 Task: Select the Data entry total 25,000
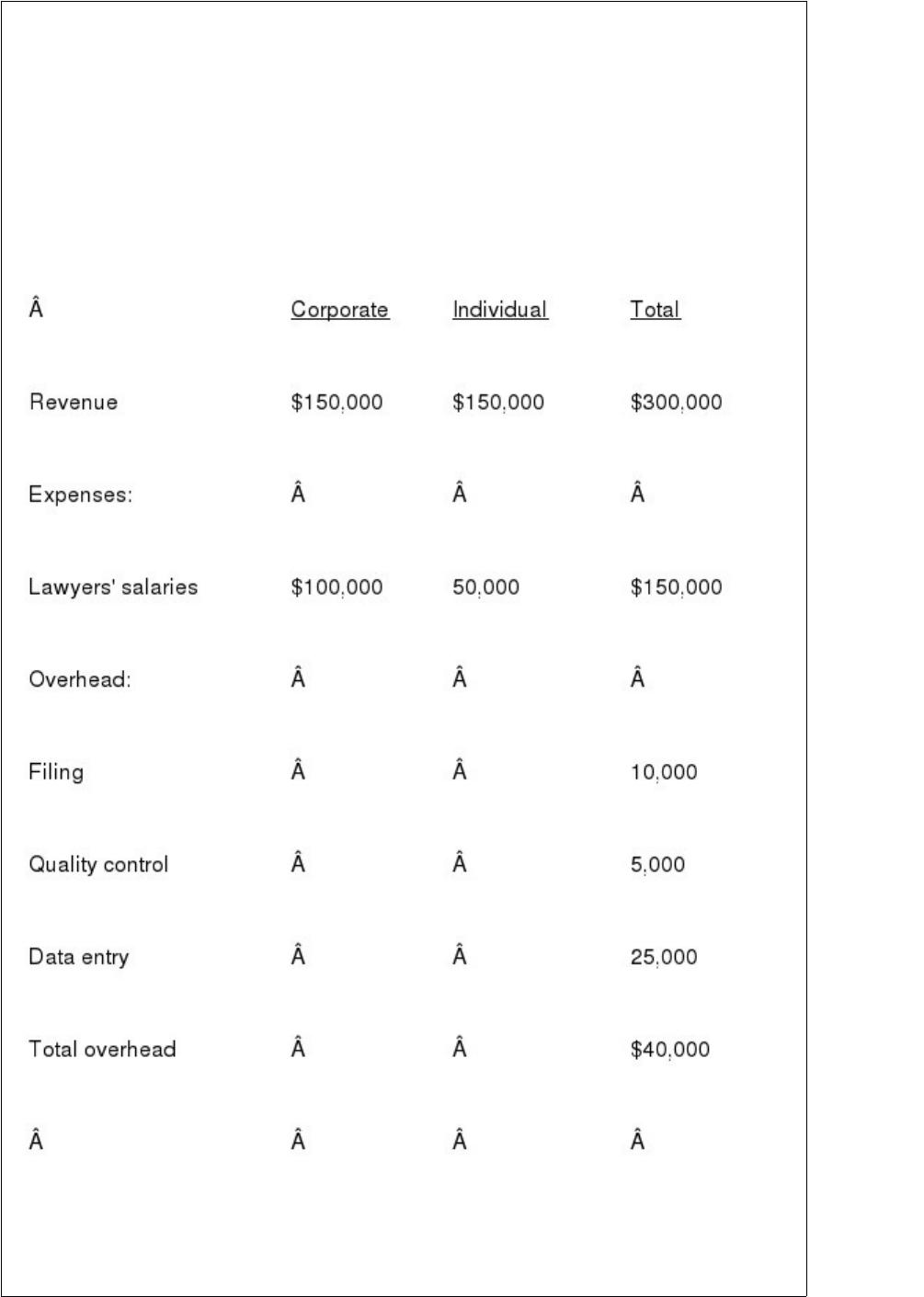pos(664,958)
